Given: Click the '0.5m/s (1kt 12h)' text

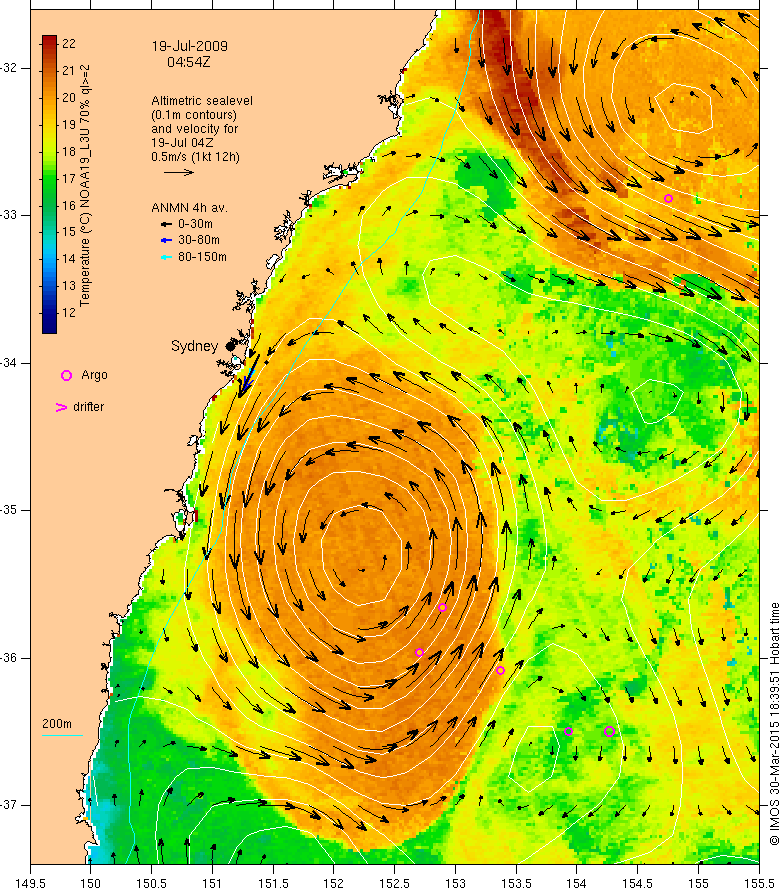Looking at the screenshot, I should click(x=195, y=157).
